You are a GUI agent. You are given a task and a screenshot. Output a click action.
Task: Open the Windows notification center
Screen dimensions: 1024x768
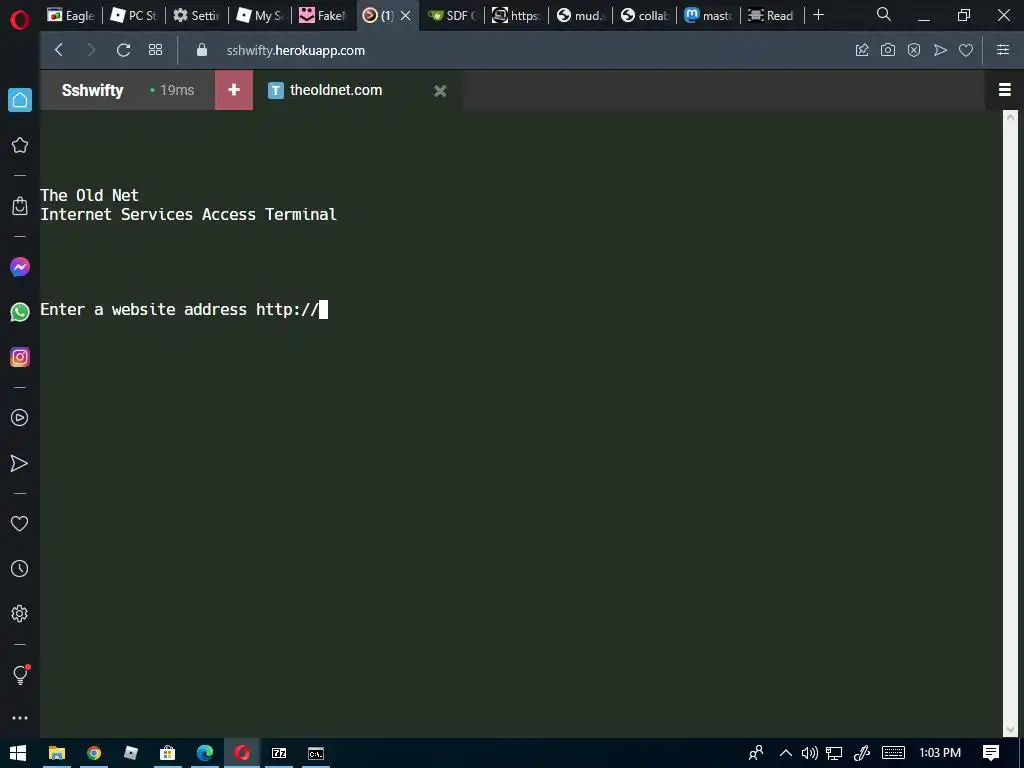991,753
